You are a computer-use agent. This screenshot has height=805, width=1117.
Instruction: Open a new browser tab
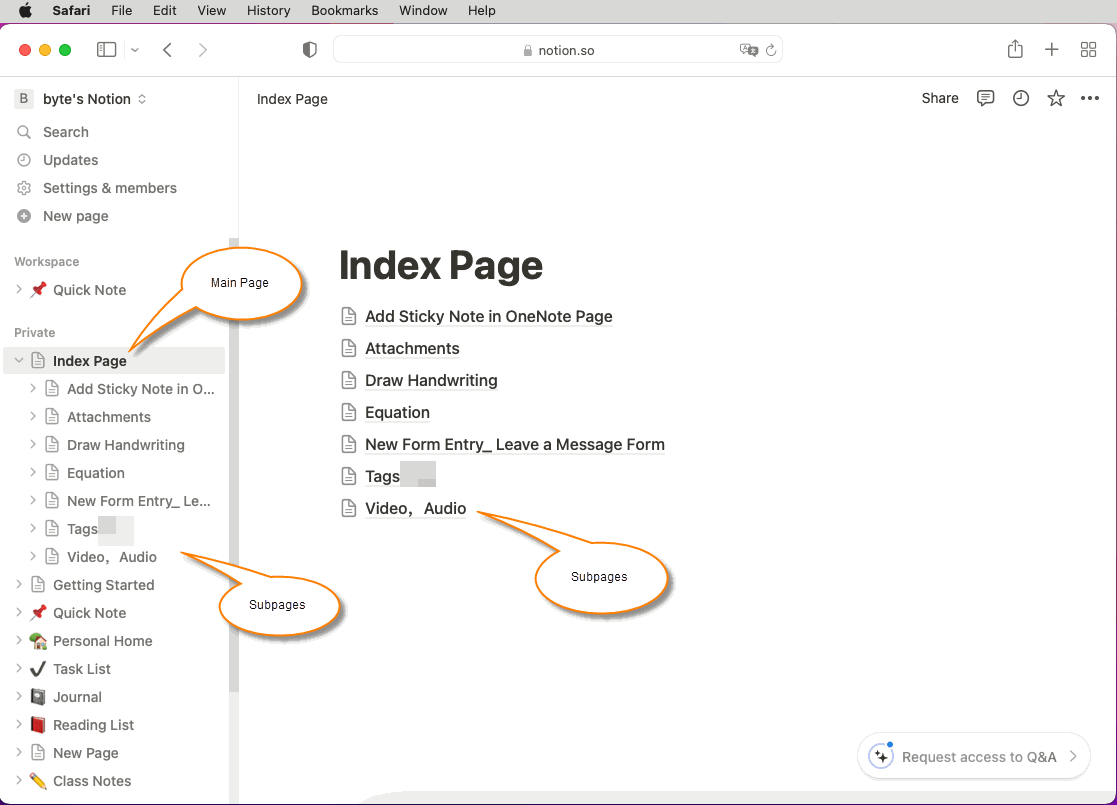[x=1051, y=50]
